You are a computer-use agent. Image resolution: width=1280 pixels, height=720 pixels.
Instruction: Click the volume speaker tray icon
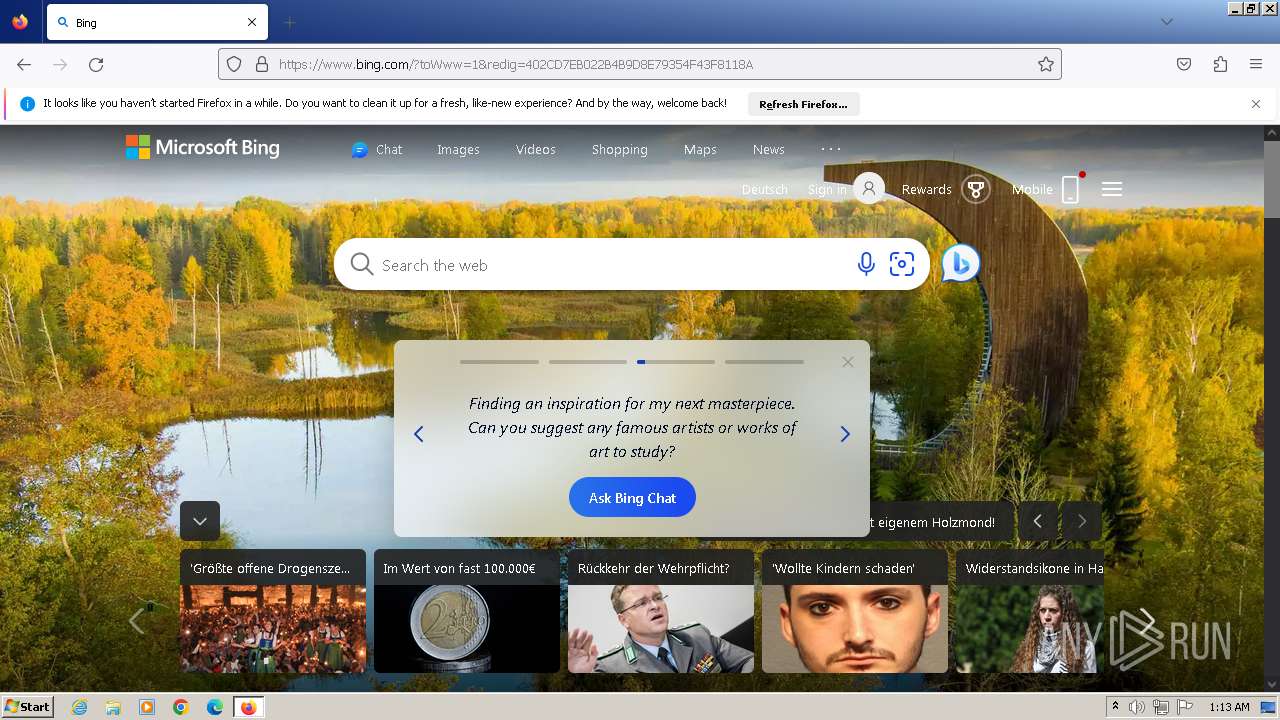click(x=1137, y=707)
